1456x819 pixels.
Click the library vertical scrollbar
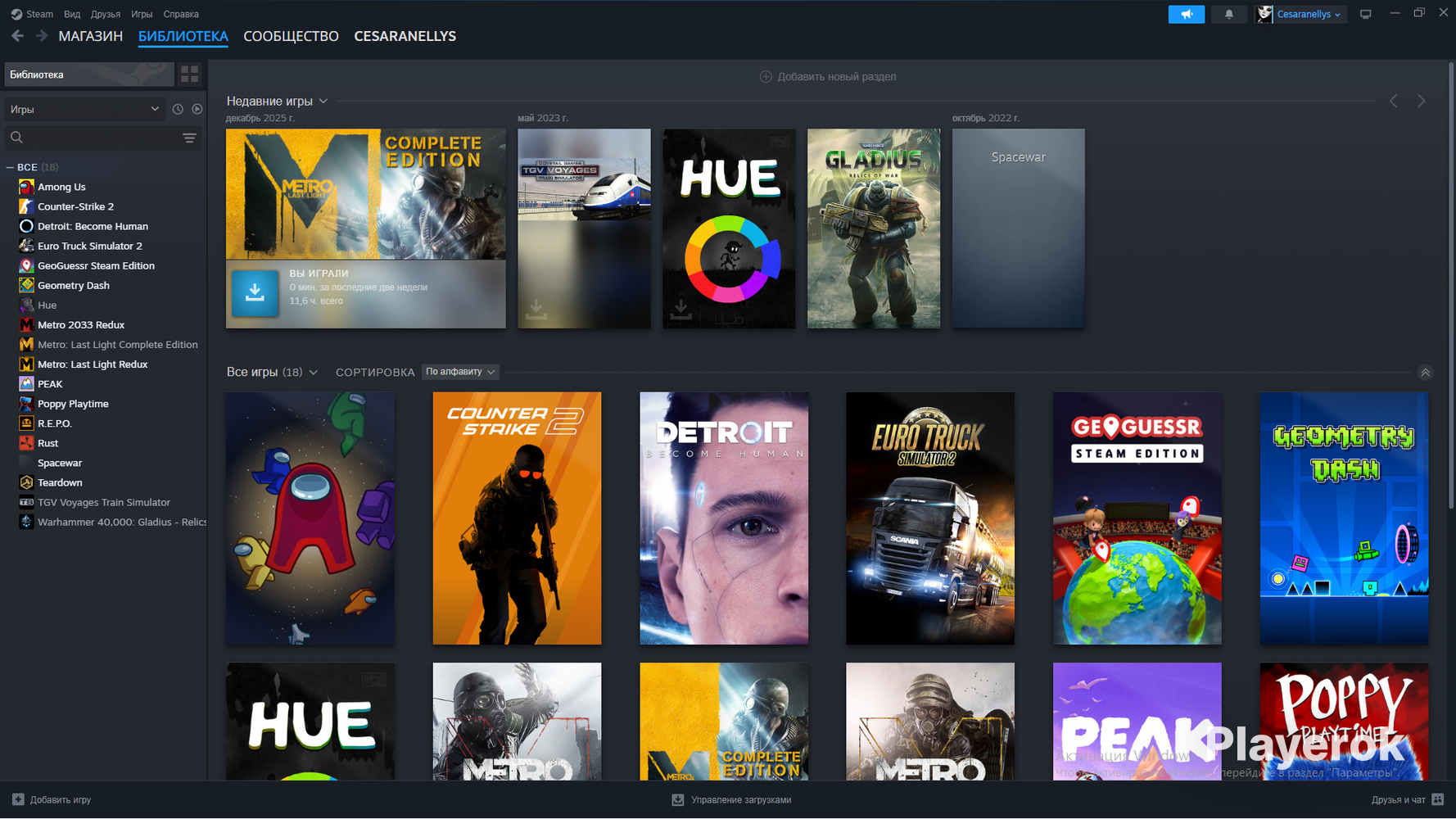(x=1450, y=287)
